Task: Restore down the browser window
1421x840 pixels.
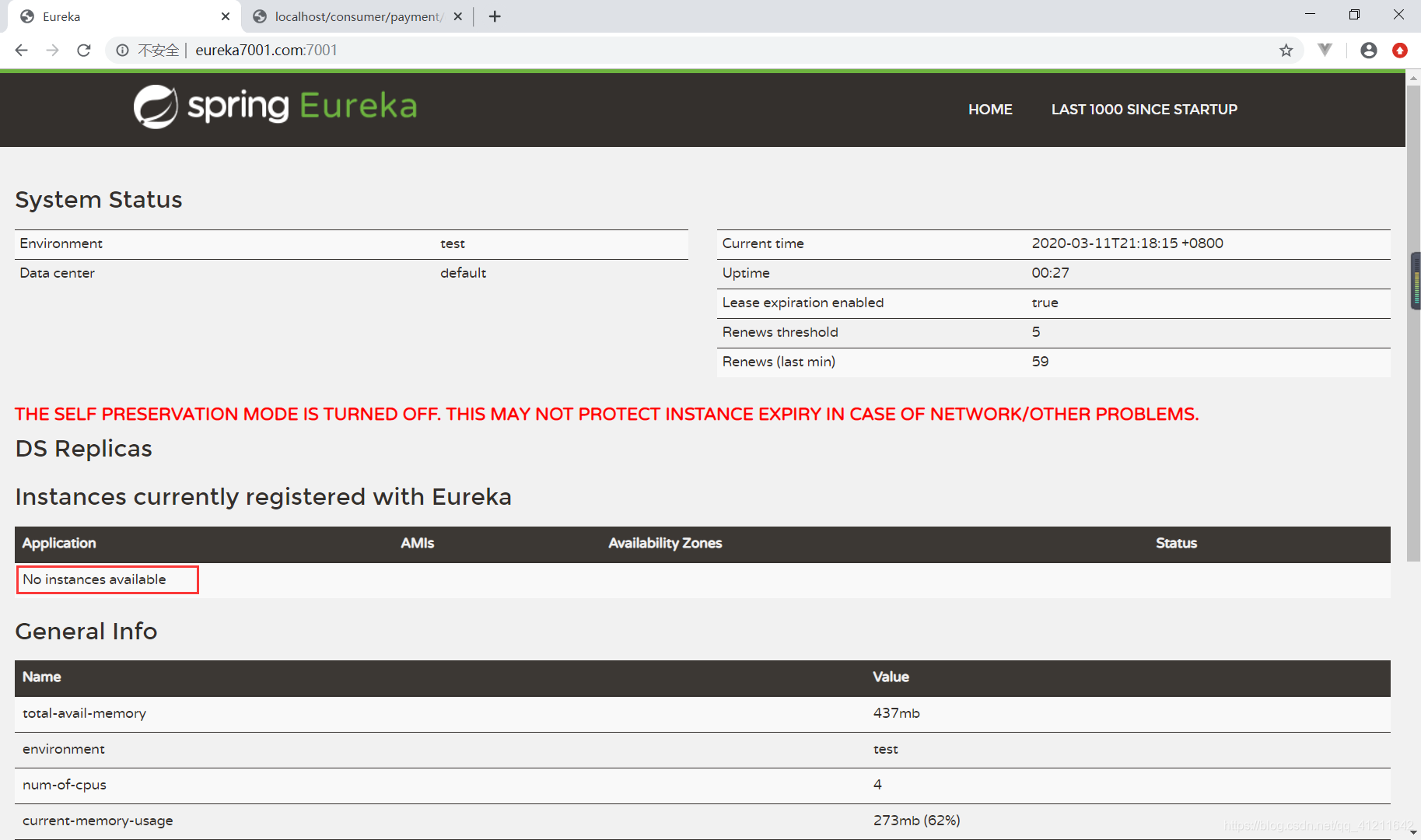Action: coord(1354,14)
